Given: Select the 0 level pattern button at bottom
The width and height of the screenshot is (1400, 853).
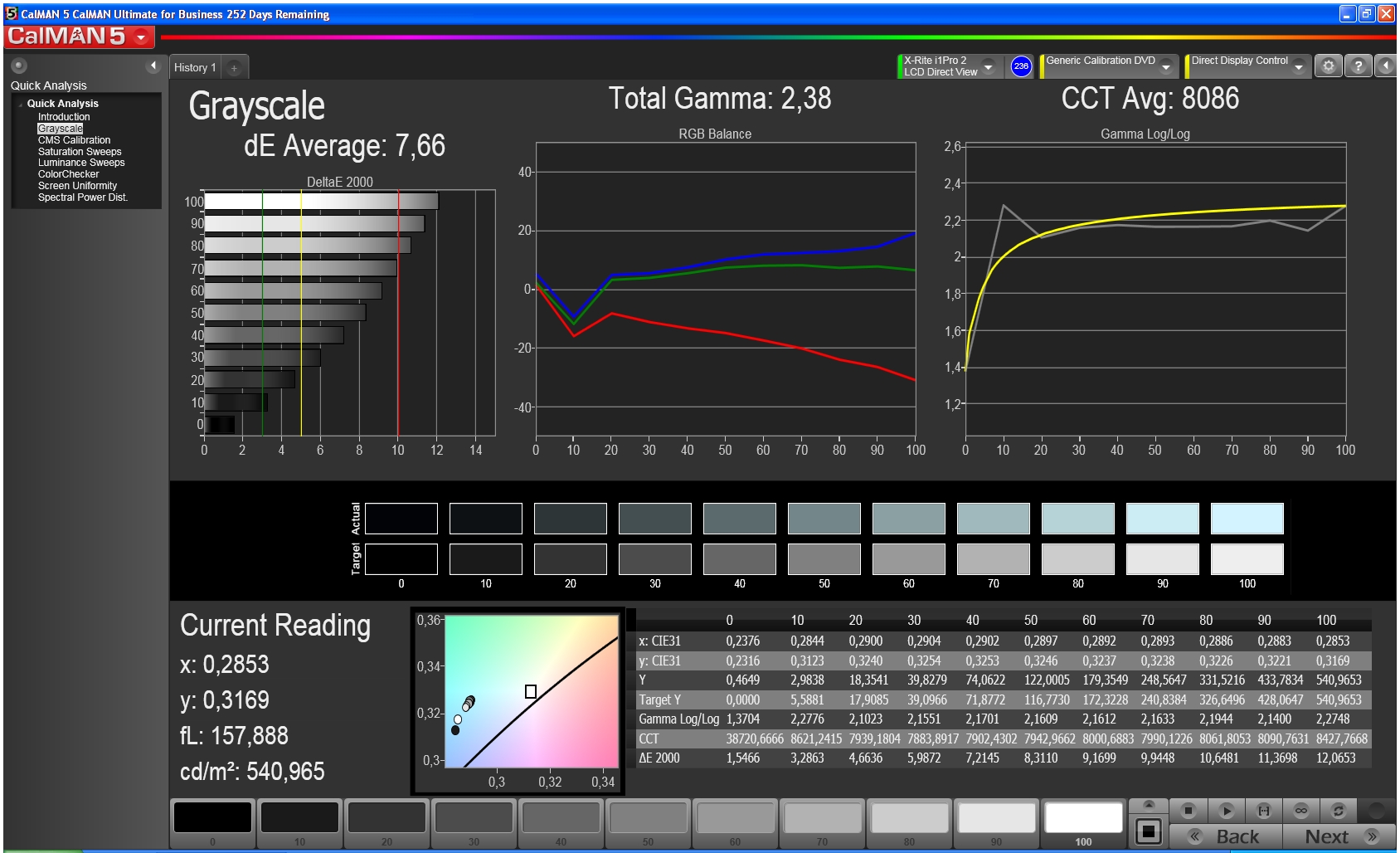Looking at the screenshot, I should 212,823.
